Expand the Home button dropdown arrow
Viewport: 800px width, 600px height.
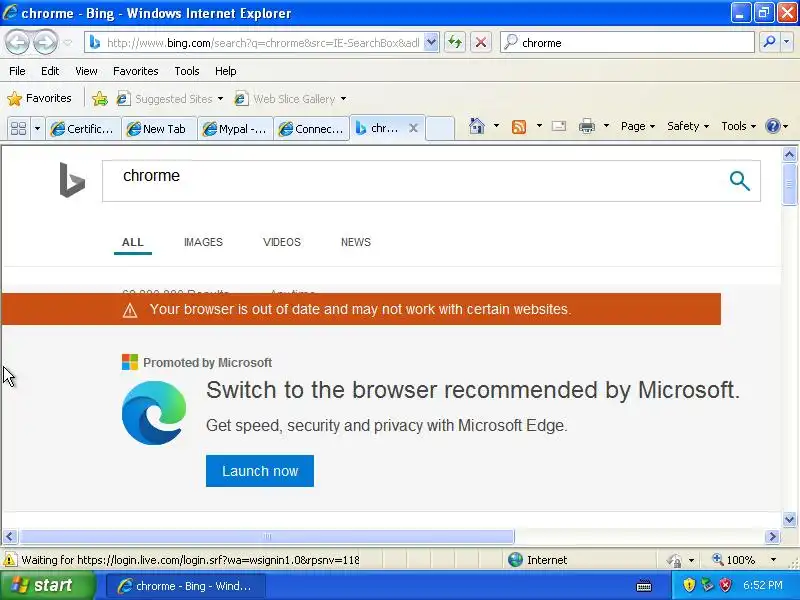point(496,126)
